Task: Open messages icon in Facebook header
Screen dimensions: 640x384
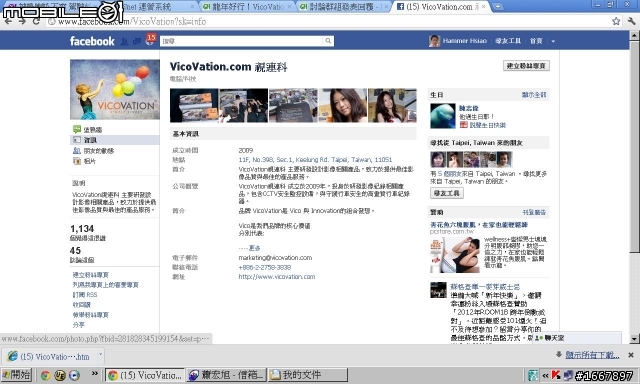Action: [x=137, y=41]
